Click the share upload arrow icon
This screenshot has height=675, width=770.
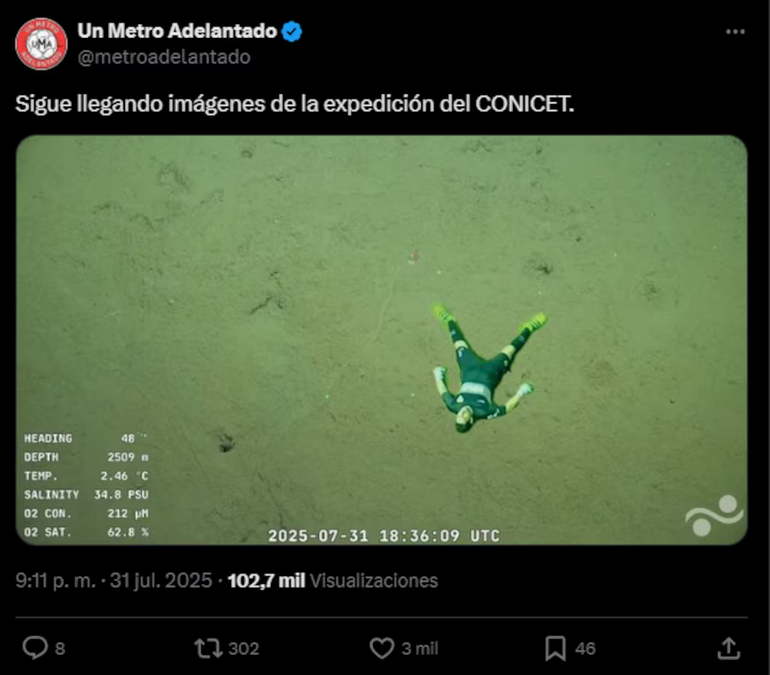[x=729, y=648]
